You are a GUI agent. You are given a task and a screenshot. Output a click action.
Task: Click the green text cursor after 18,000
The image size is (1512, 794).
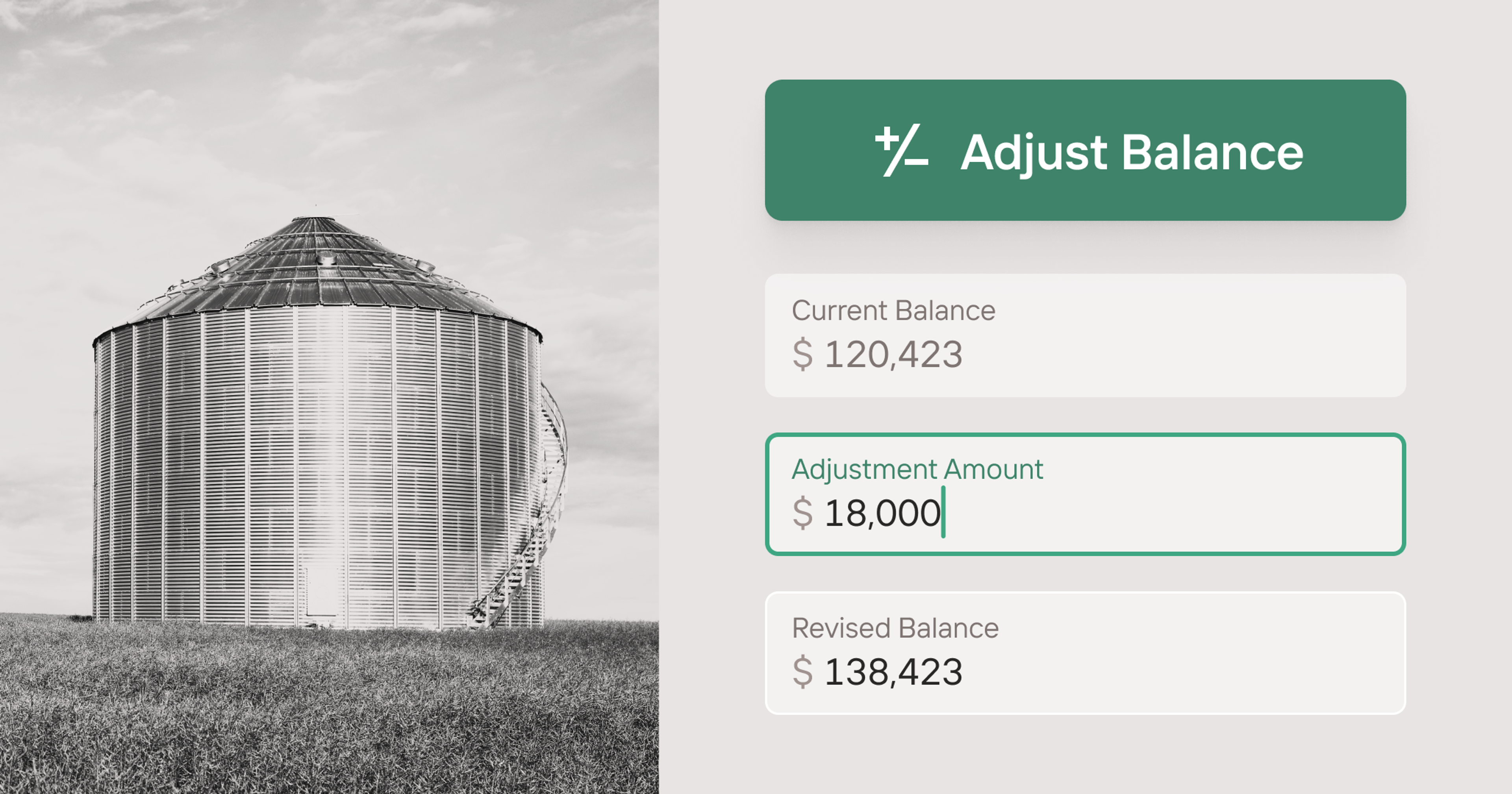tap(943, 512)
